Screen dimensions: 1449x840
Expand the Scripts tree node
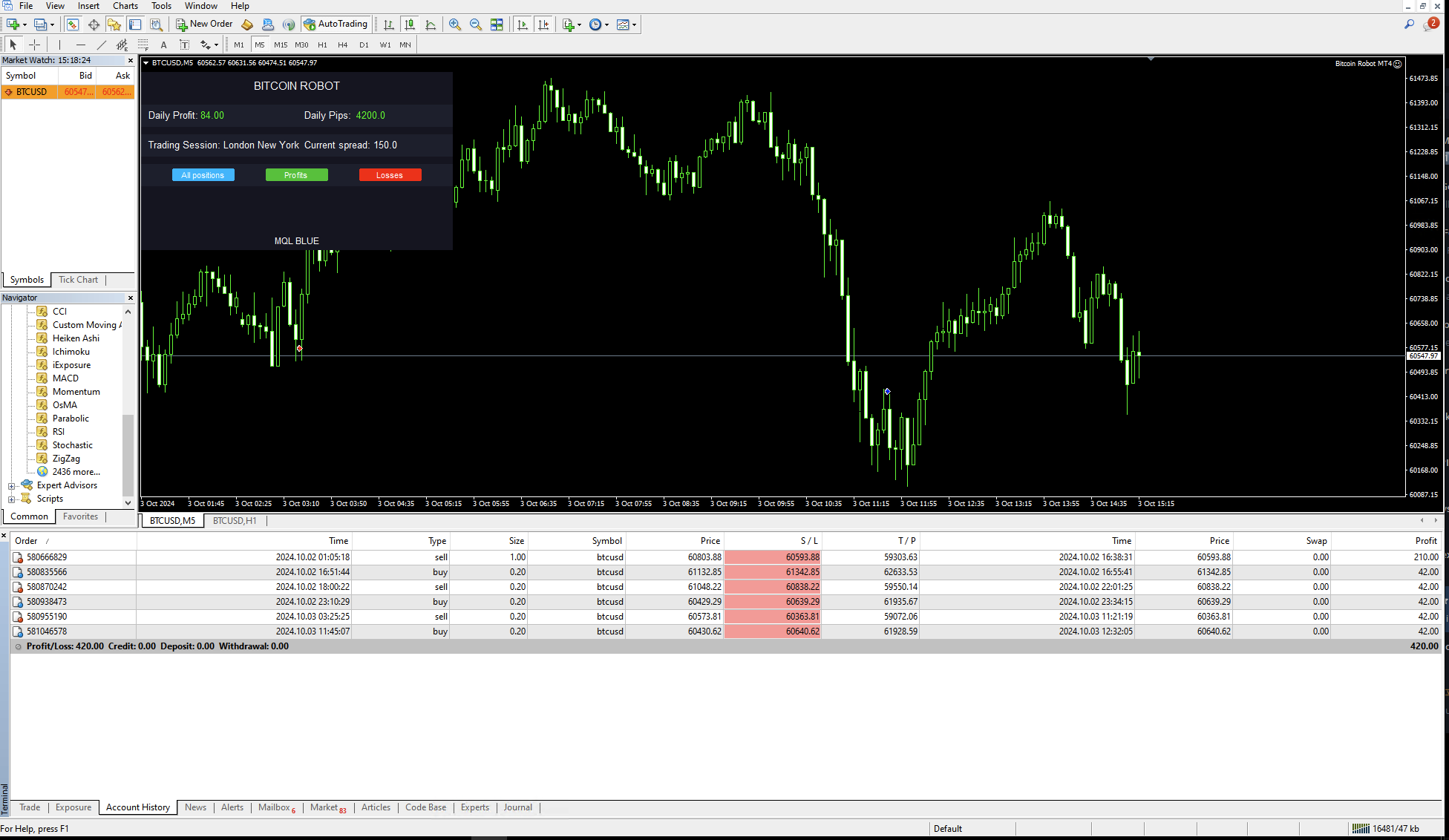(12, 499)
